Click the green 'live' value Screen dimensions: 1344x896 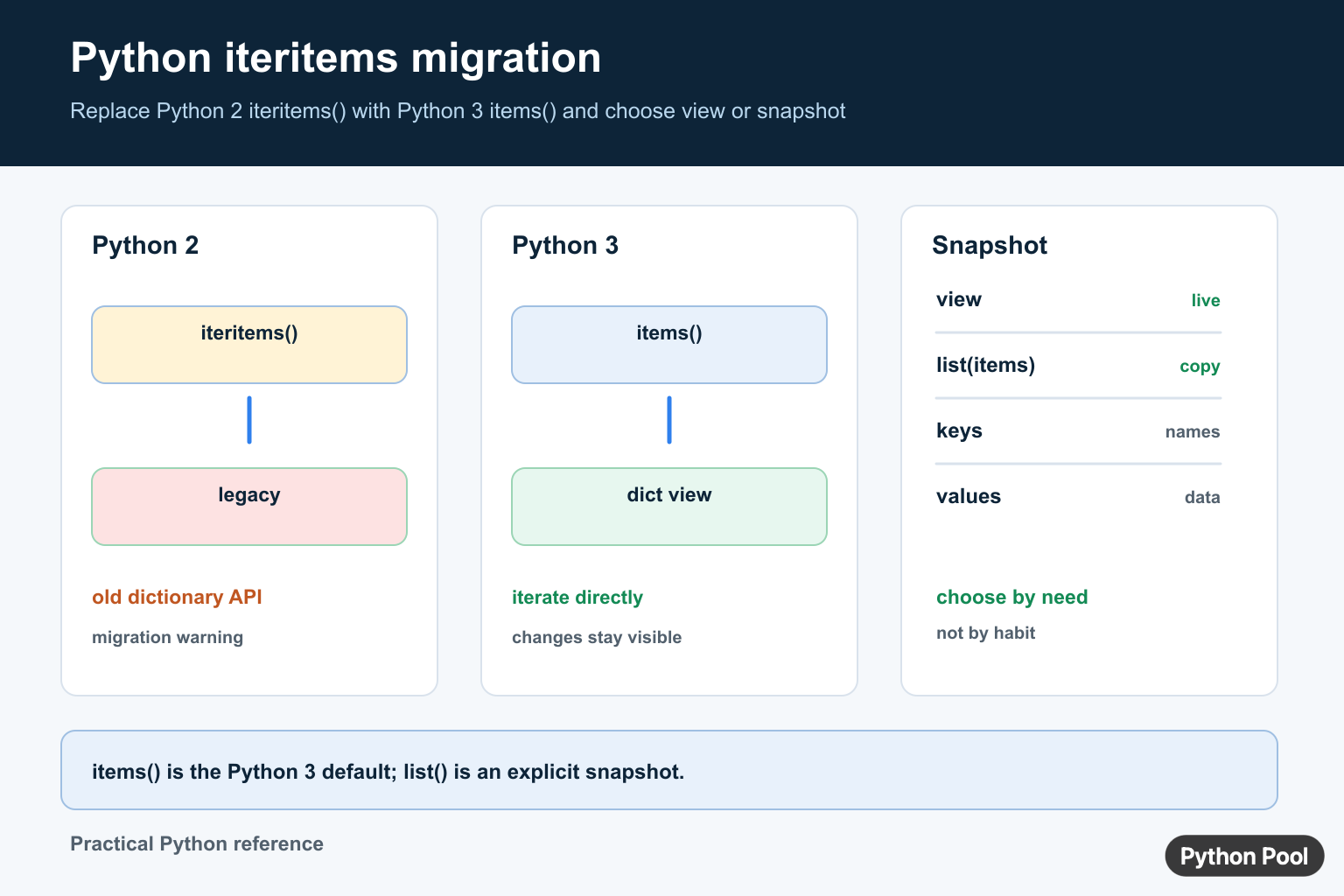(1206, 300)
